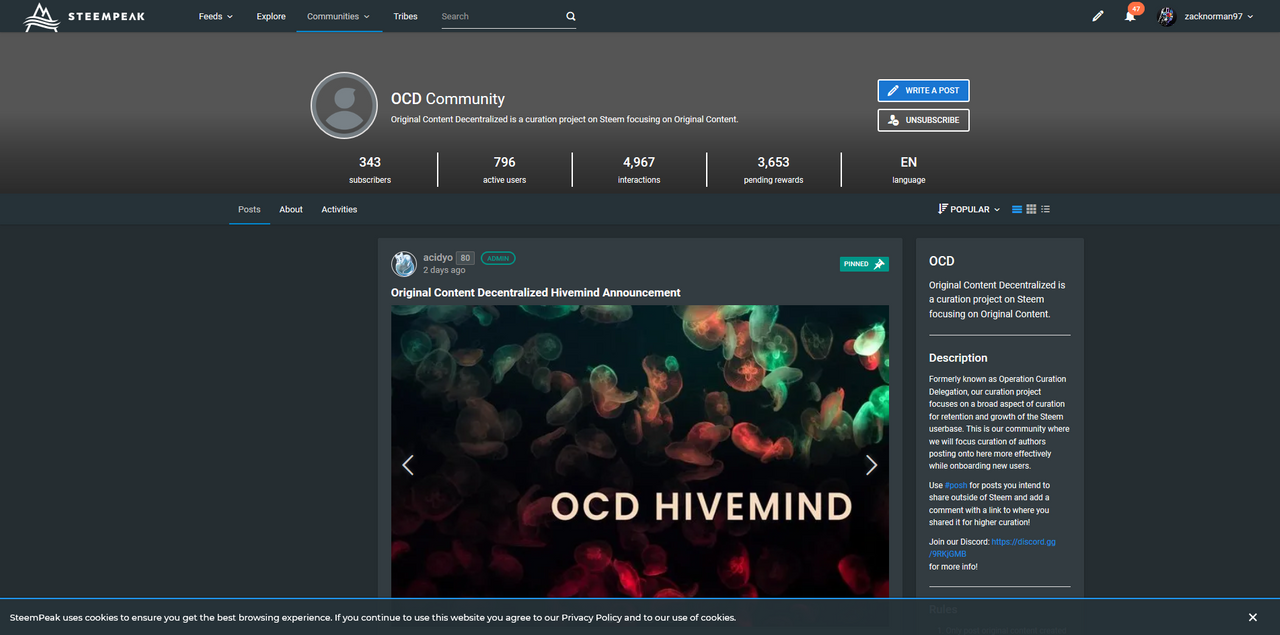Open the zacknorman97 account menu
The image size is (1280, 635).
pos(1218,16)
